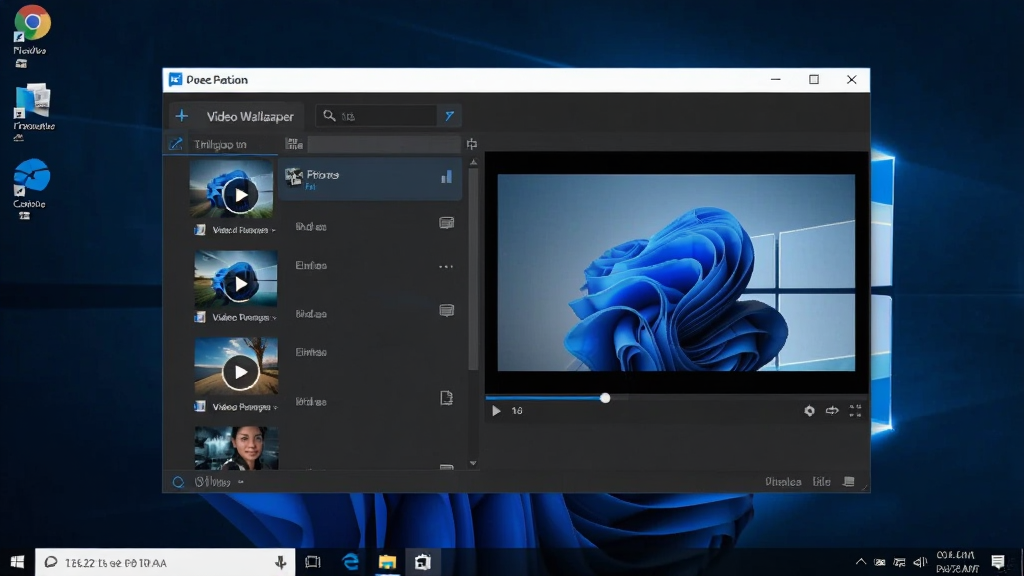Viewport: 1024px width, 576px height.
Task: Click the filter funnel icon beside search
Action: (x=449, y=116)
